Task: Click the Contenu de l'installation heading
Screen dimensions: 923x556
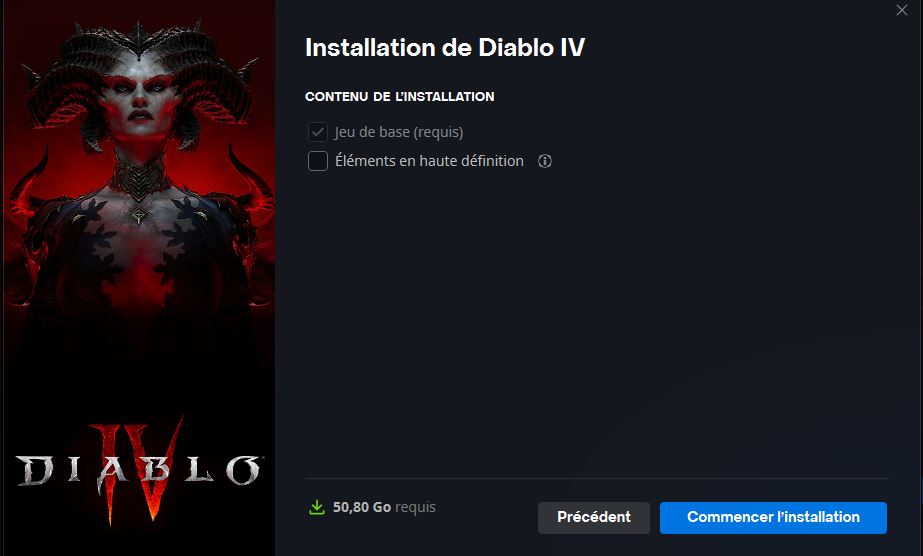Action: tap(400, 97)
